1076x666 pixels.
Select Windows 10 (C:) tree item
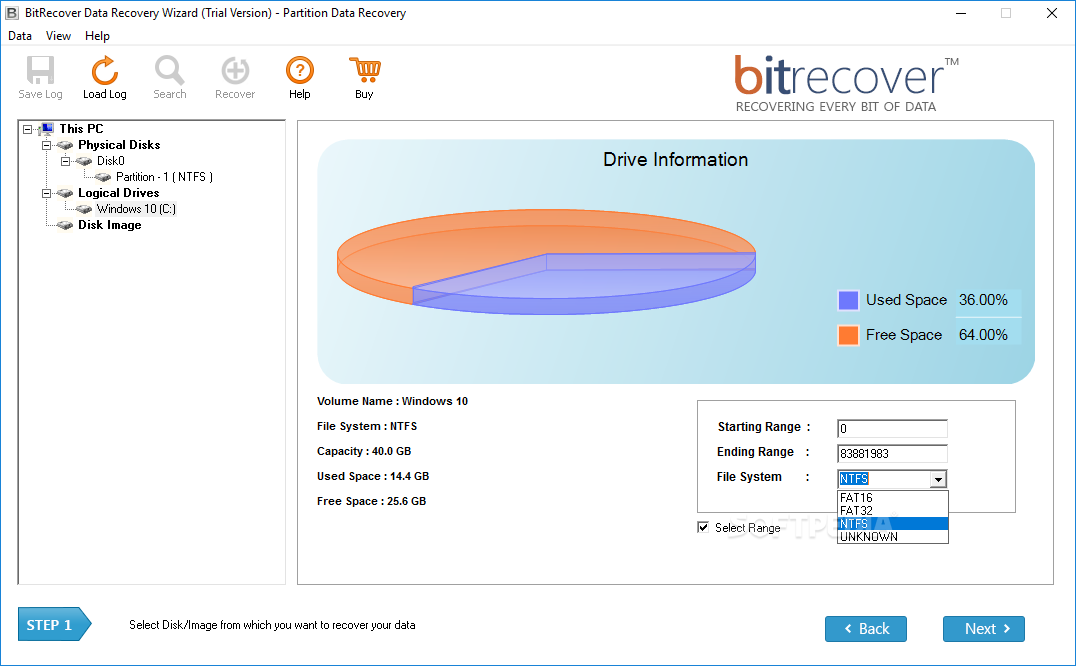pyautogui.click(x=136, y=209)
